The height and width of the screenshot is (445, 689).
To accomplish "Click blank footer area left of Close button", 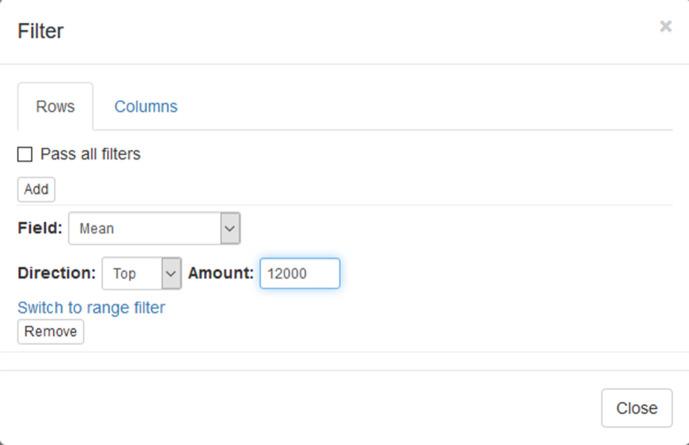I will 300,407.
